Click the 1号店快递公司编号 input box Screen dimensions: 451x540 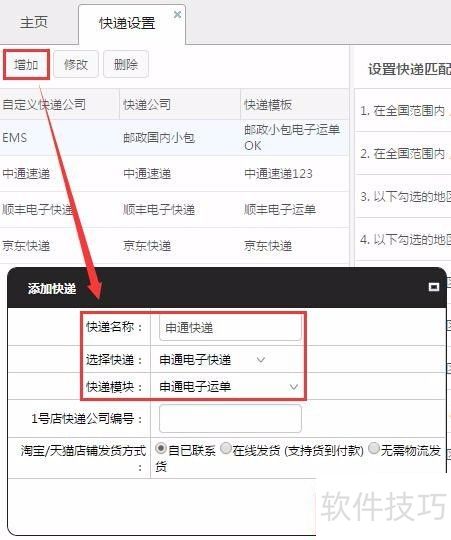[230, 418]
